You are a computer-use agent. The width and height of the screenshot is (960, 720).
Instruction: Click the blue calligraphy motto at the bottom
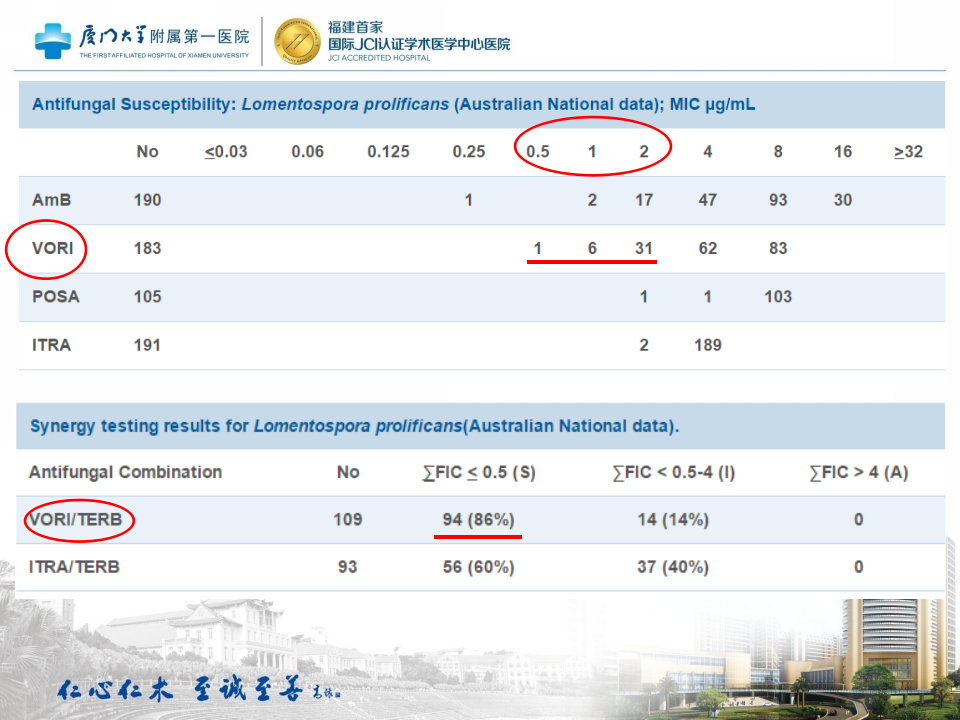[197, 689]
